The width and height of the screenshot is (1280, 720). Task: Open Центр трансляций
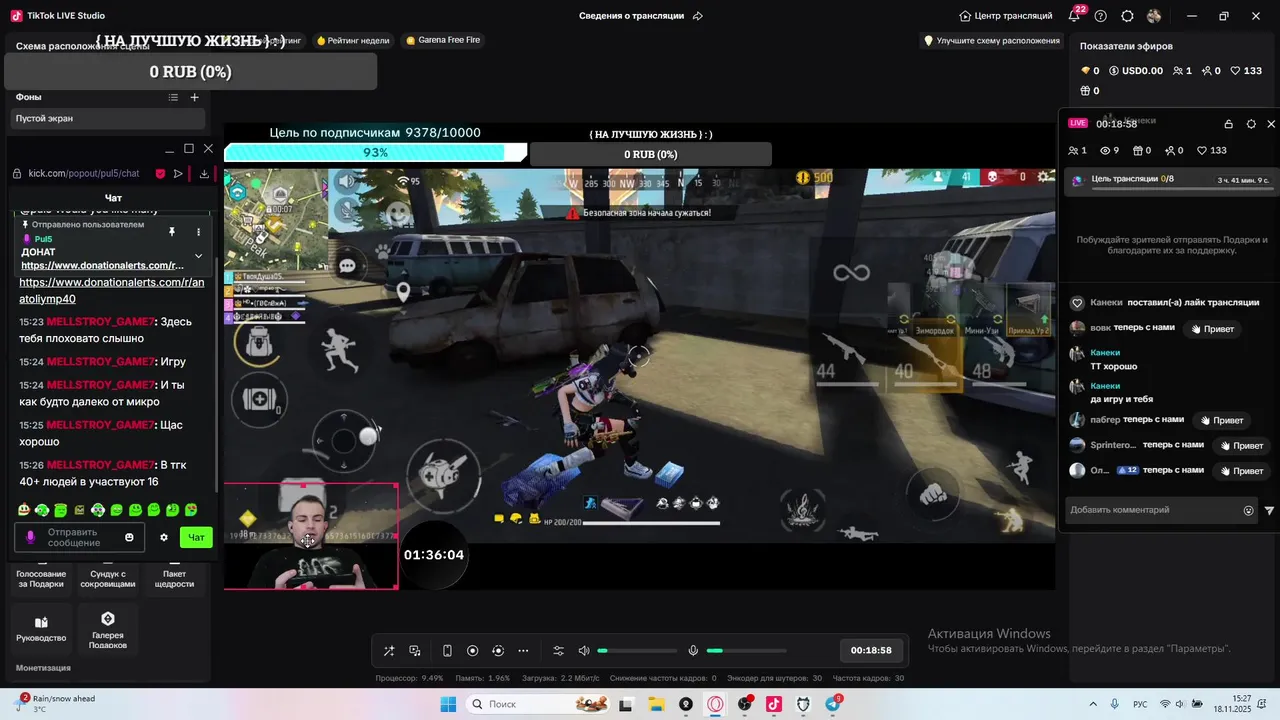(1006, 16)
